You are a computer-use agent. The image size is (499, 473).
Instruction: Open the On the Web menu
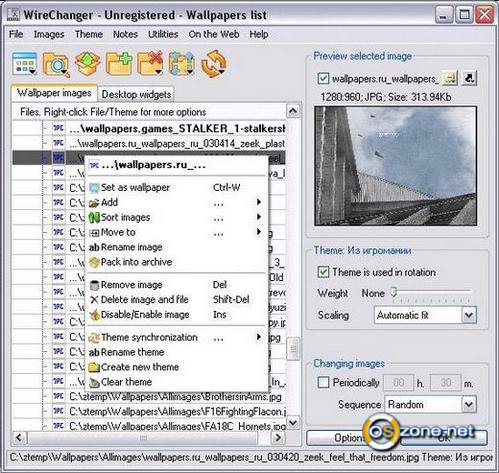coord(214,34)
